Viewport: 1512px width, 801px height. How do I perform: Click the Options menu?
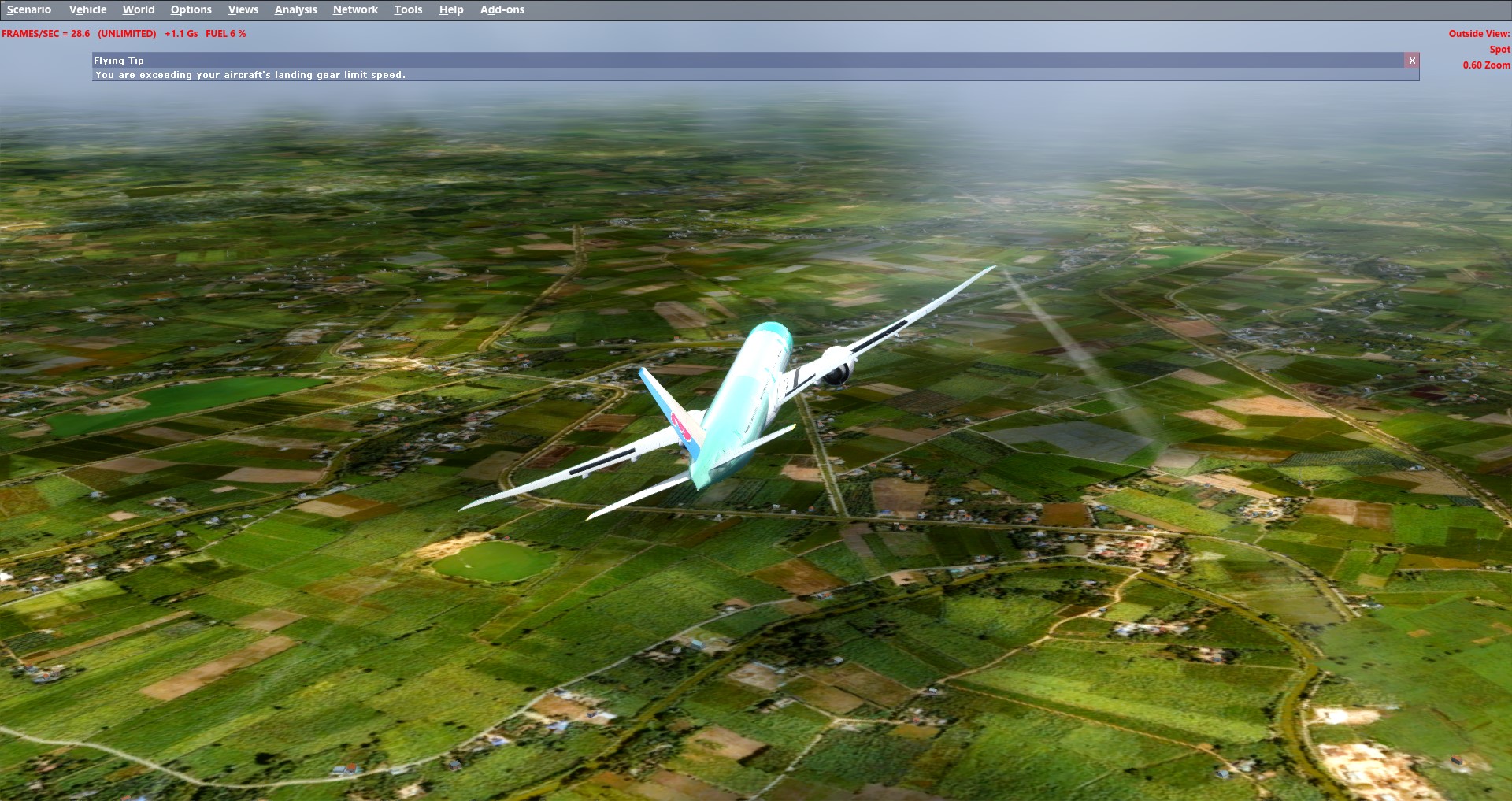[191, 9]
